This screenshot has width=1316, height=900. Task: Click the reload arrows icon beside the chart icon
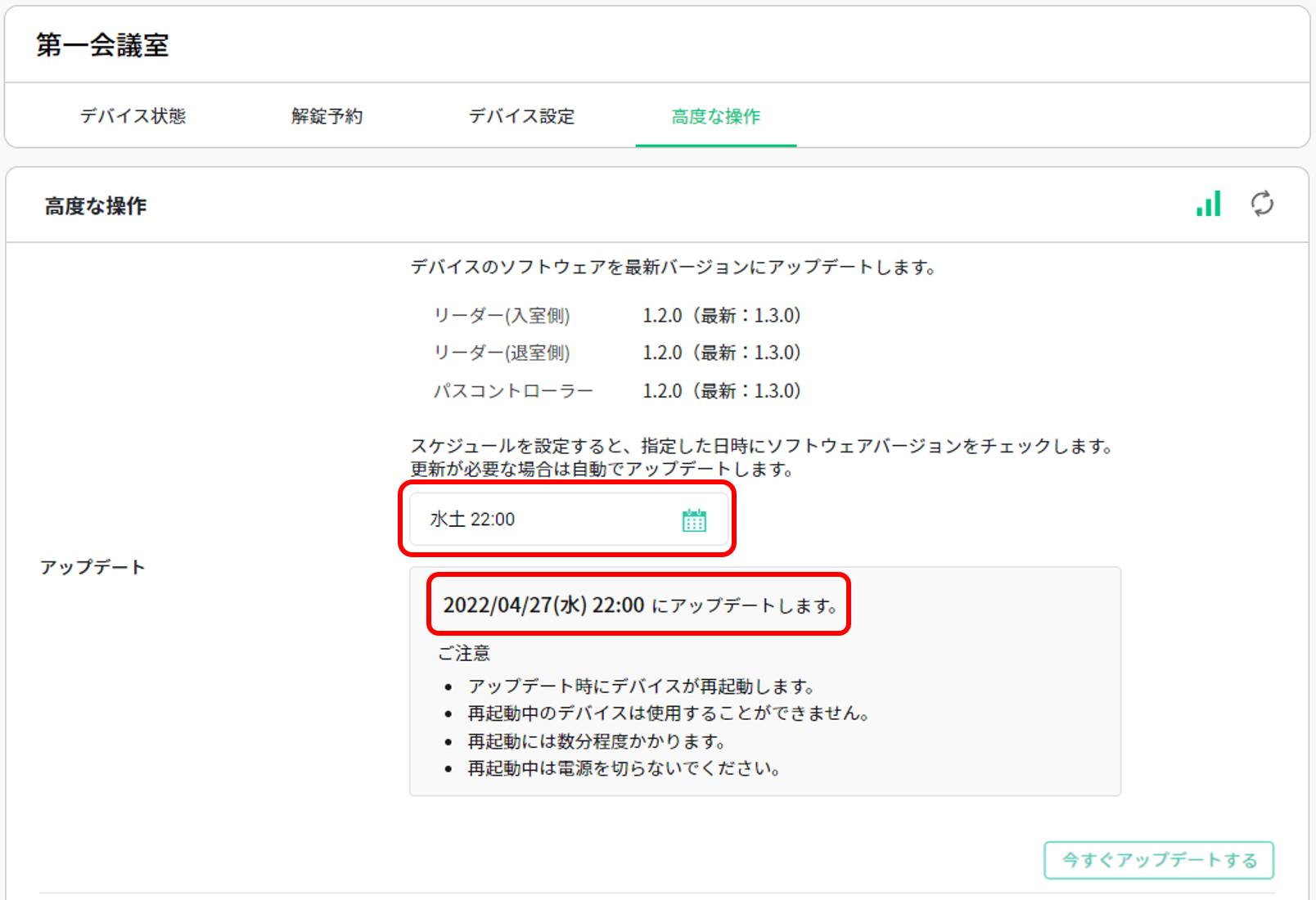click(x=1261, y=205)
